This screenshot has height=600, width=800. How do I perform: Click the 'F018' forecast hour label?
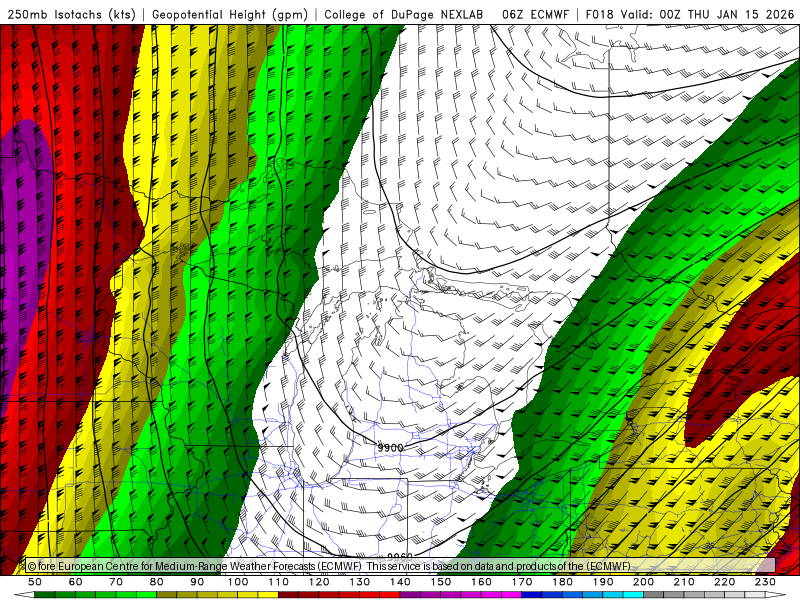point(600,15)
